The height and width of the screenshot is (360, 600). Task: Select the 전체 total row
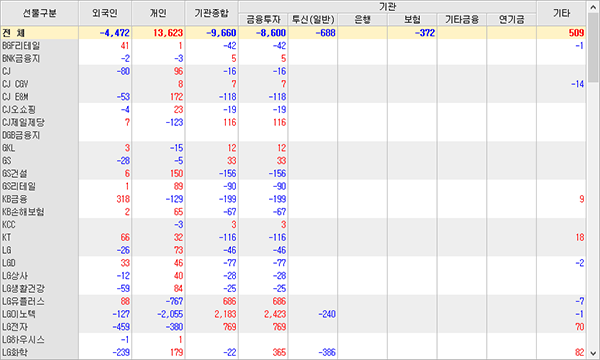tap(293, 33)
